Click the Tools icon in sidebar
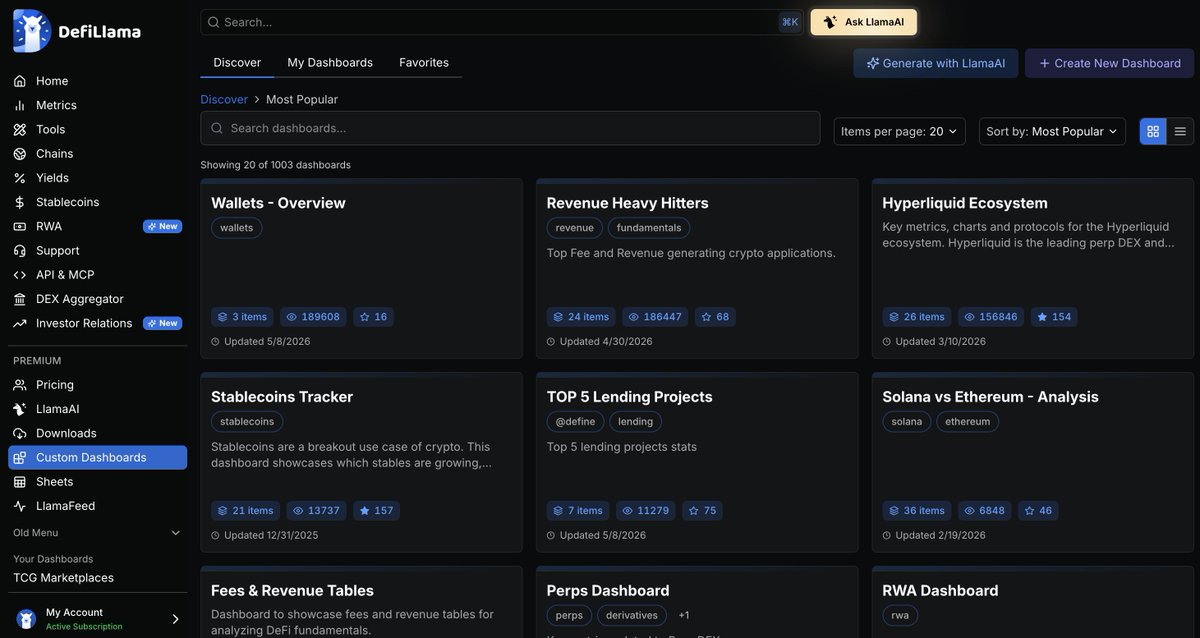Viewport: 1200px width, 638px height. pyautogui.click(x=20, y=129)
